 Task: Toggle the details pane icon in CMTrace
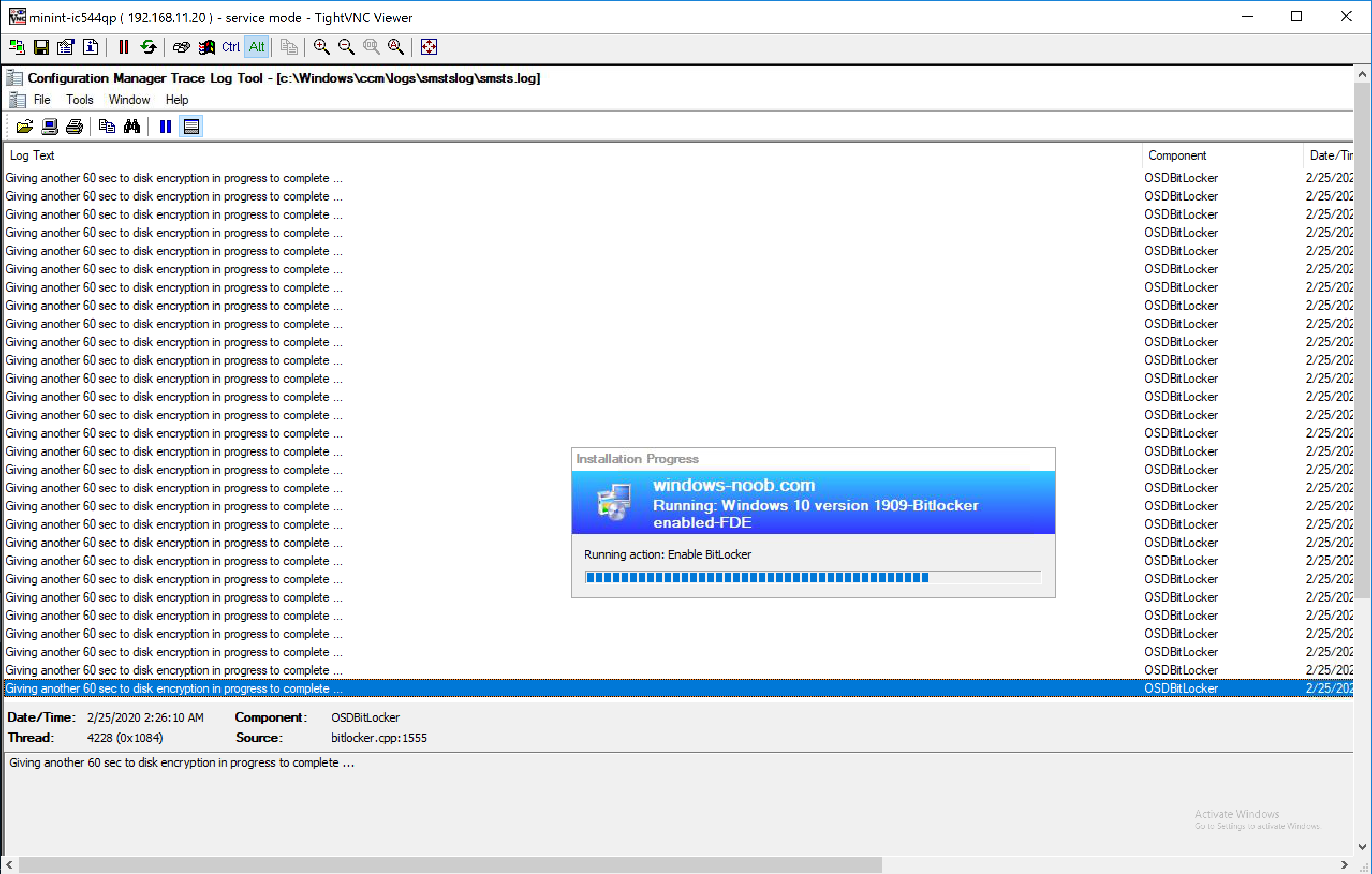(x=191, y=127)
